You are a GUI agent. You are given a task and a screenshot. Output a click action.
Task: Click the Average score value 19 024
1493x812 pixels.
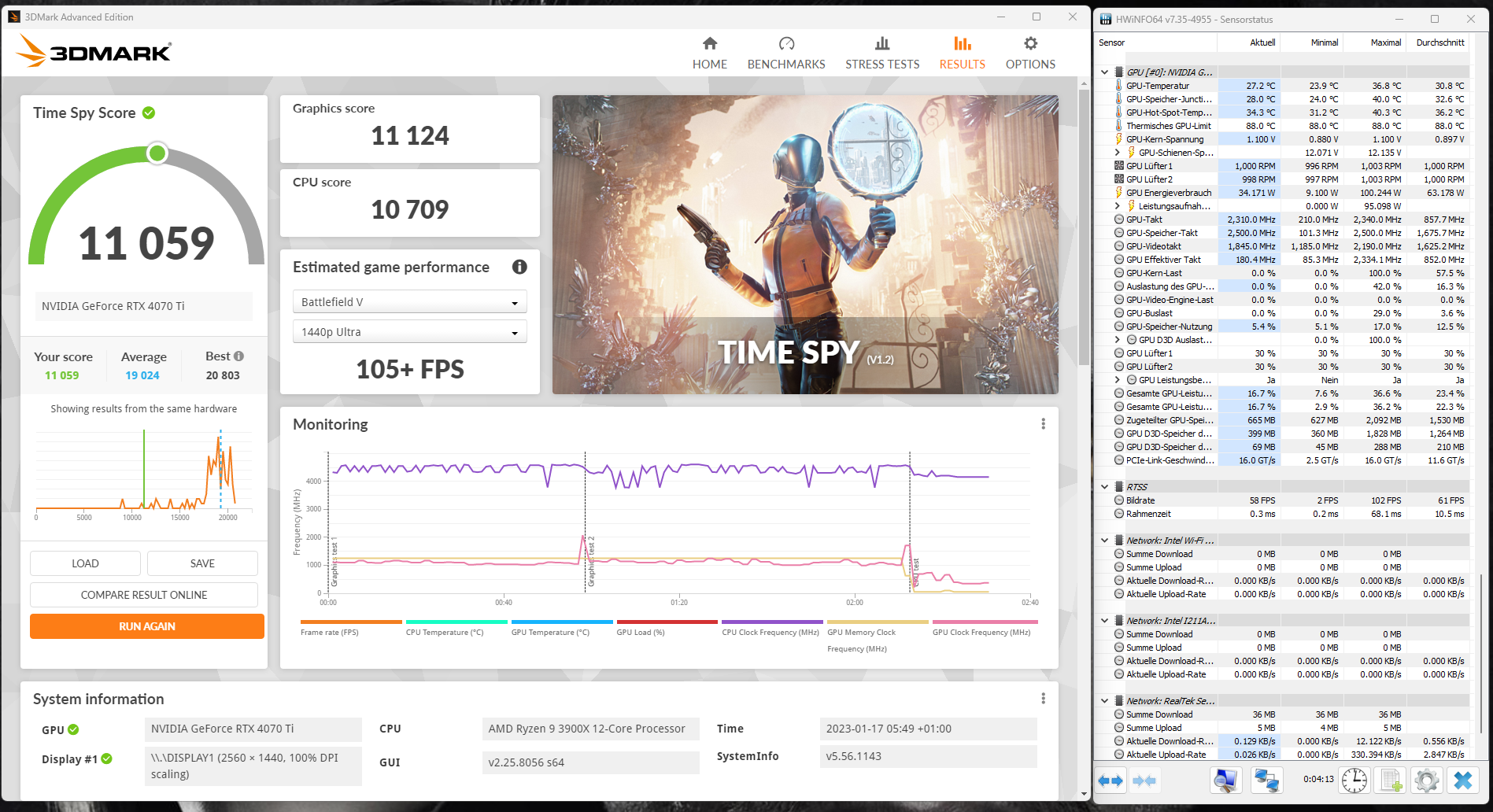coord(142,375)
